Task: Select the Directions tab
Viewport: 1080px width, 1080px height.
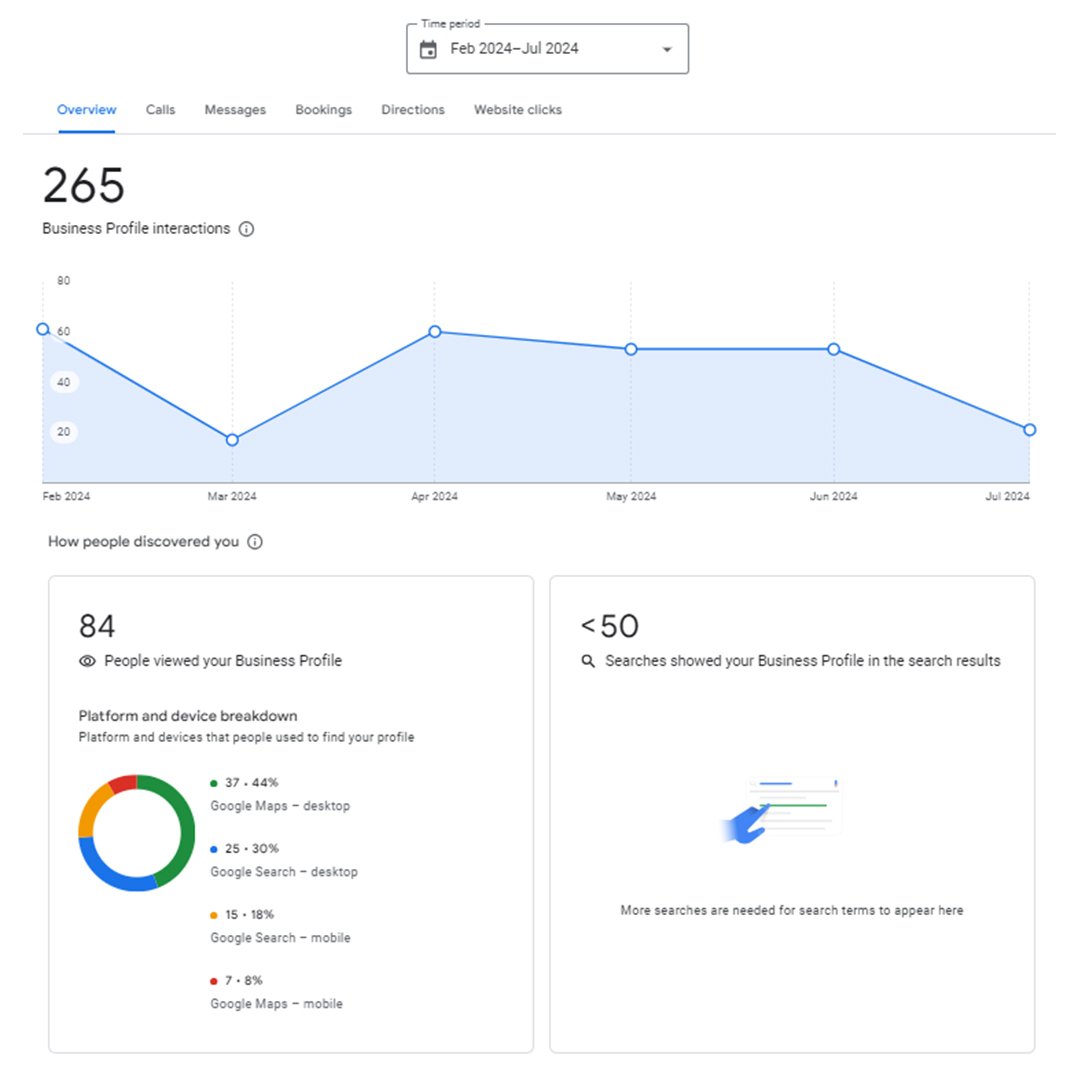Action: coord(413,110)
